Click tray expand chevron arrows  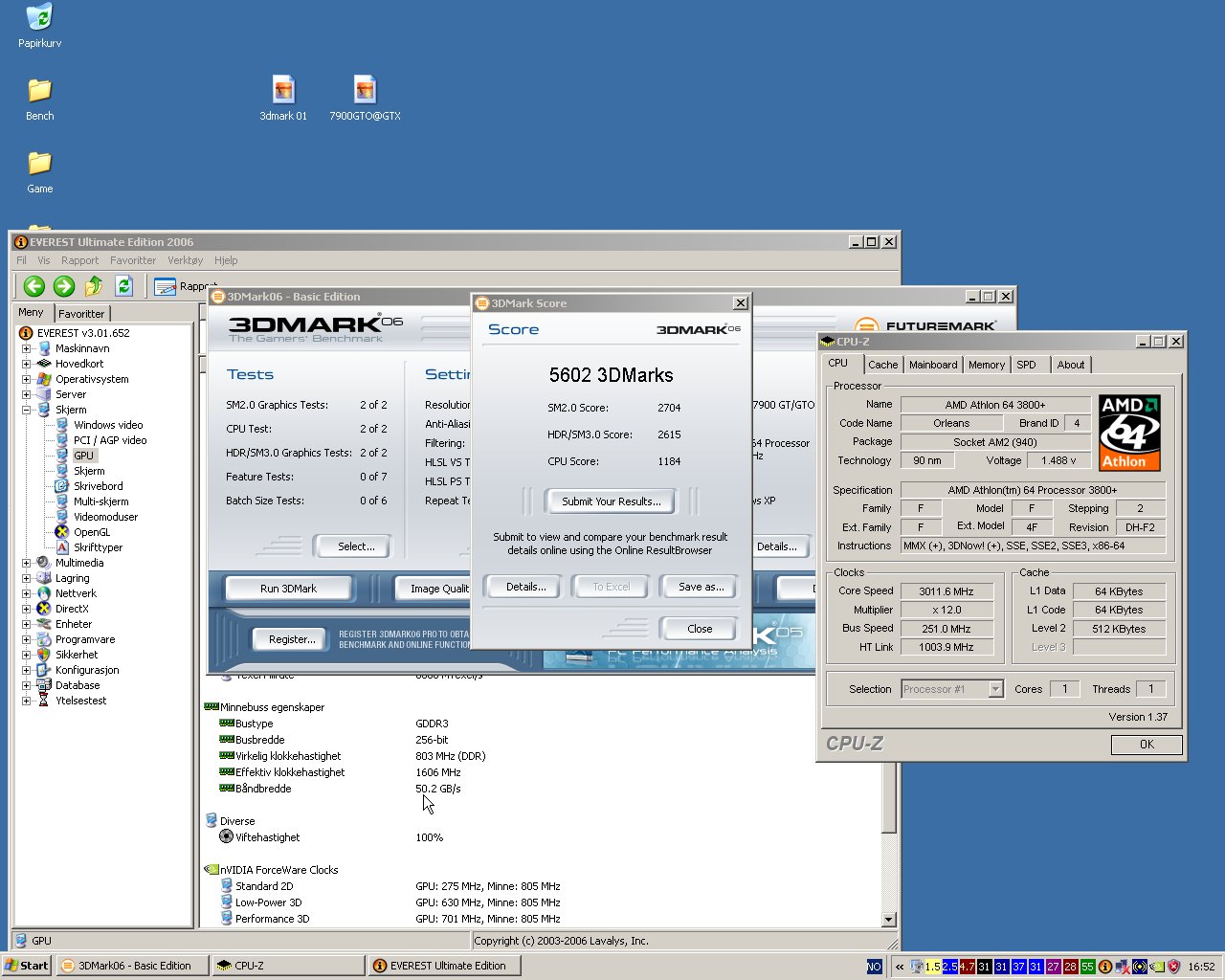[900, 967]
